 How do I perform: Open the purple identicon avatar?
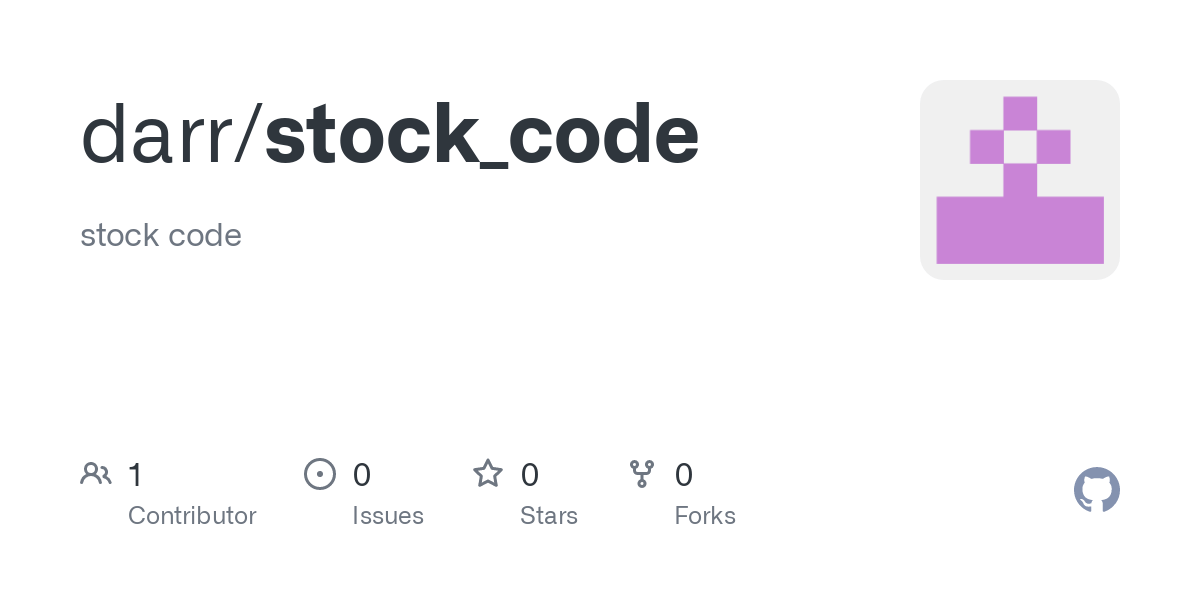coord(1020,180)
